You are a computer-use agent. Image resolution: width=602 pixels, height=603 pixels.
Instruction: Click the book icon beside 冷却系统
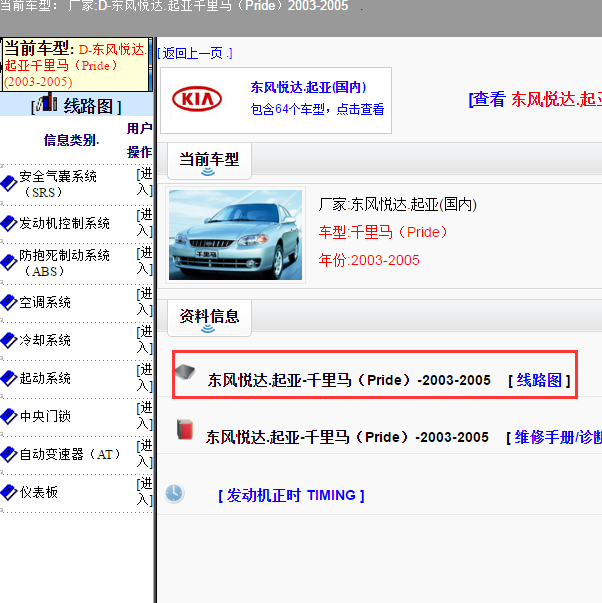click(x=8, y=340)
